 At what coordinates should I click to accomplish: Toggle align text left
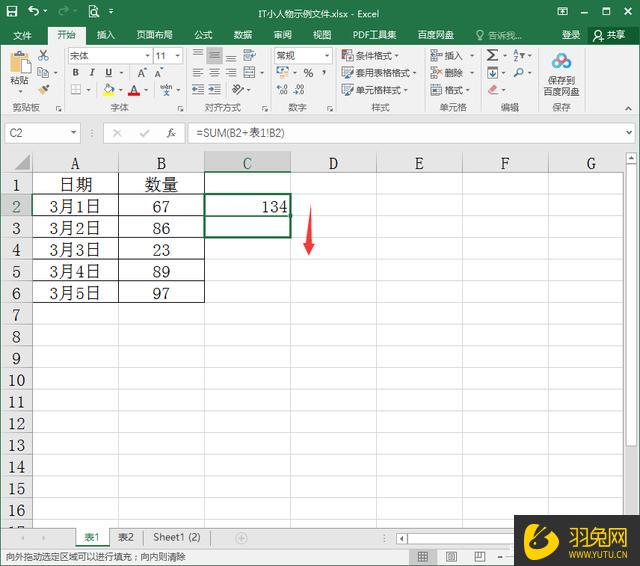198,73
